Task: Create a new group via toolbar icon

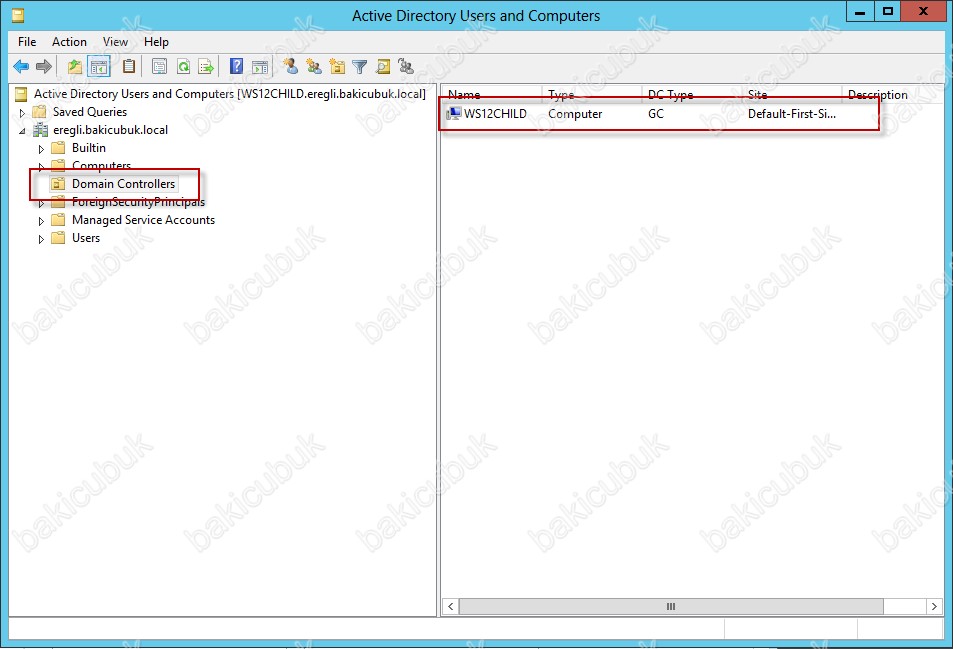Action: (314, 66)
